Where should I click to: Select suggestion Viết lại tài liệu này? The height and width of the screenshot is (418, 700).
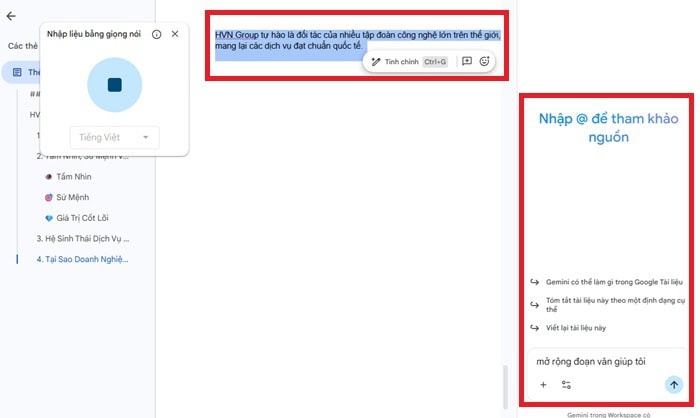pos(576,328)
